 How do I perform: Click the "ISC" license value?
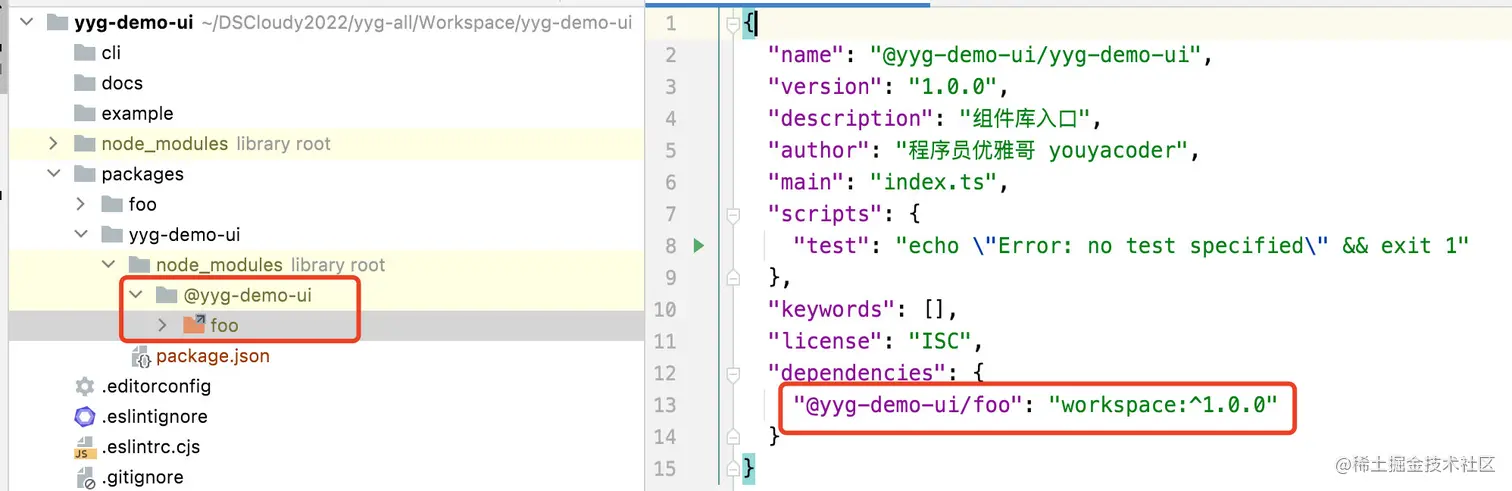939,341
